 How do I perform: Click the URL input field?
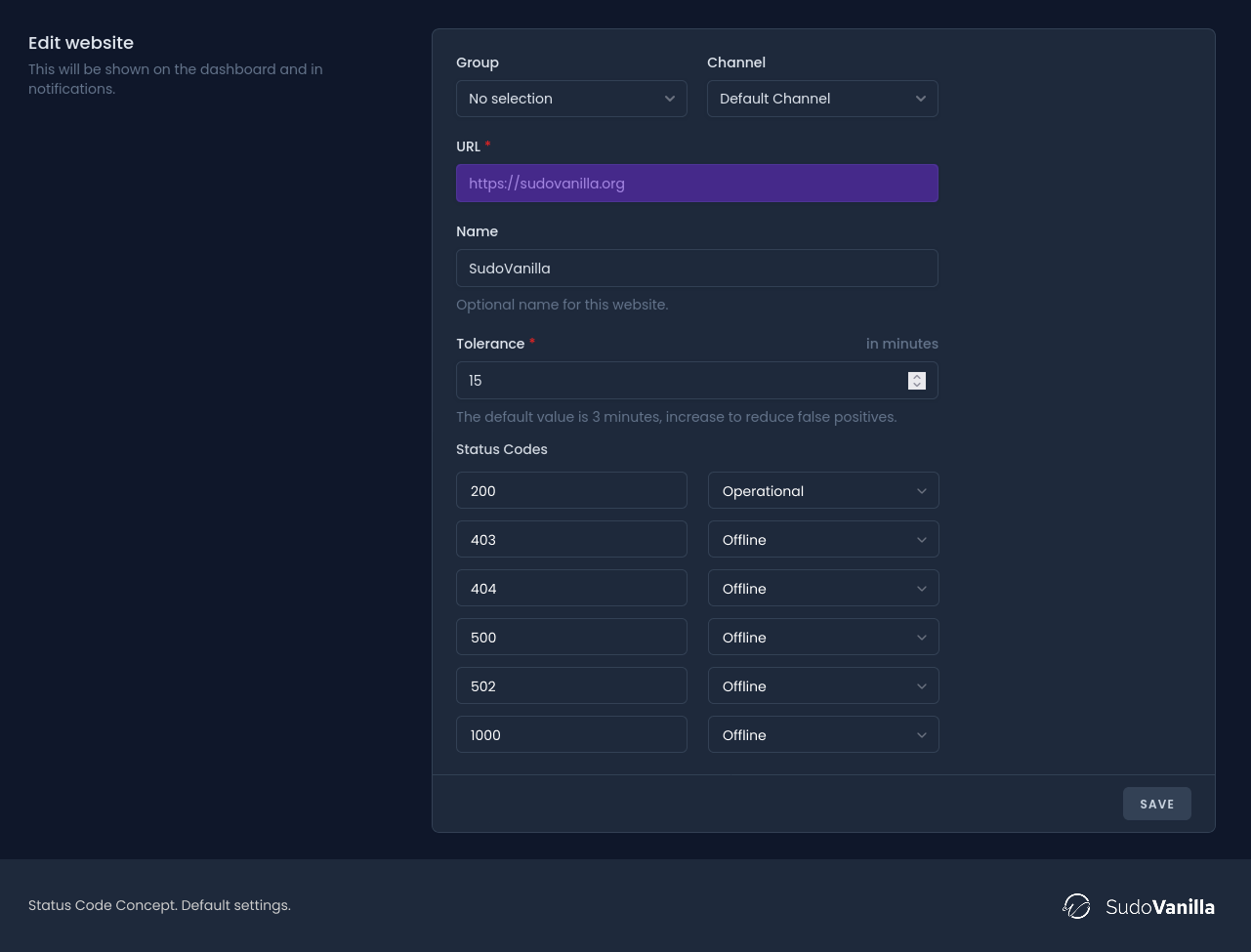coord(696,184)
